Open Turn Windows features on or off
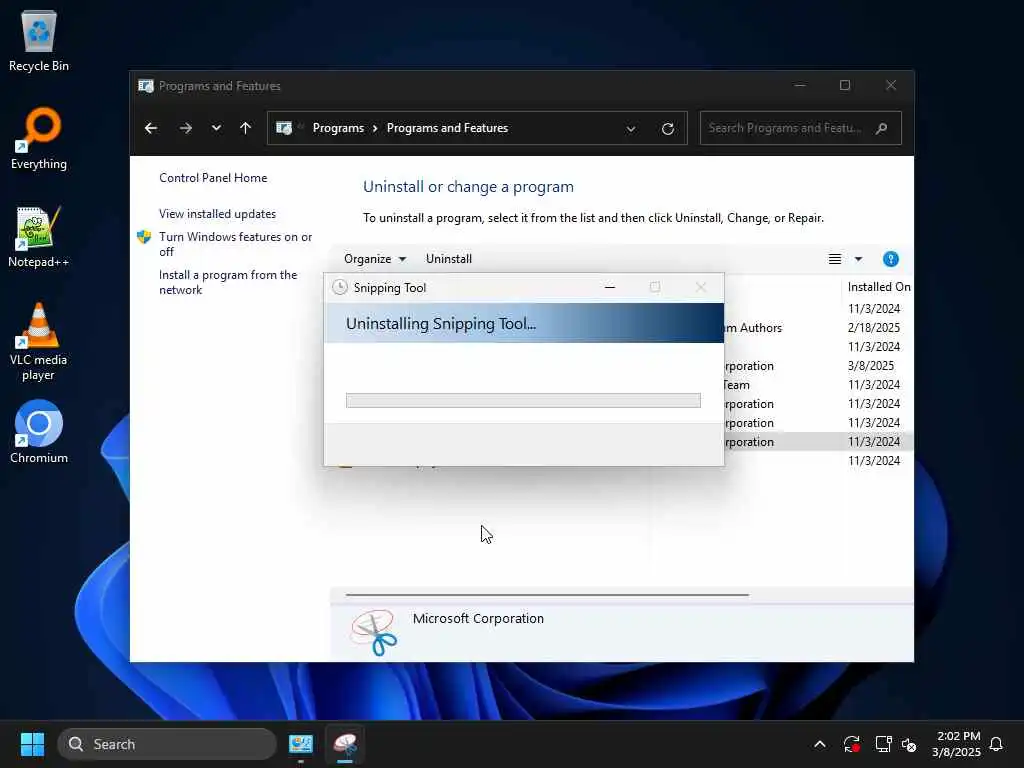 point(235,244)
